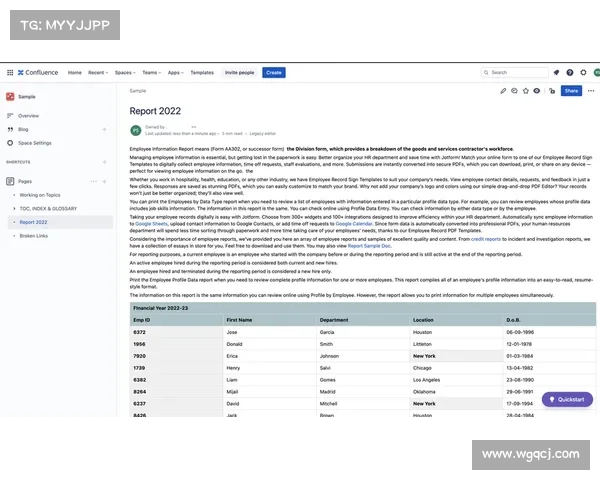
Task: Open the Report Sample Doc link
Action: (369, 246)
